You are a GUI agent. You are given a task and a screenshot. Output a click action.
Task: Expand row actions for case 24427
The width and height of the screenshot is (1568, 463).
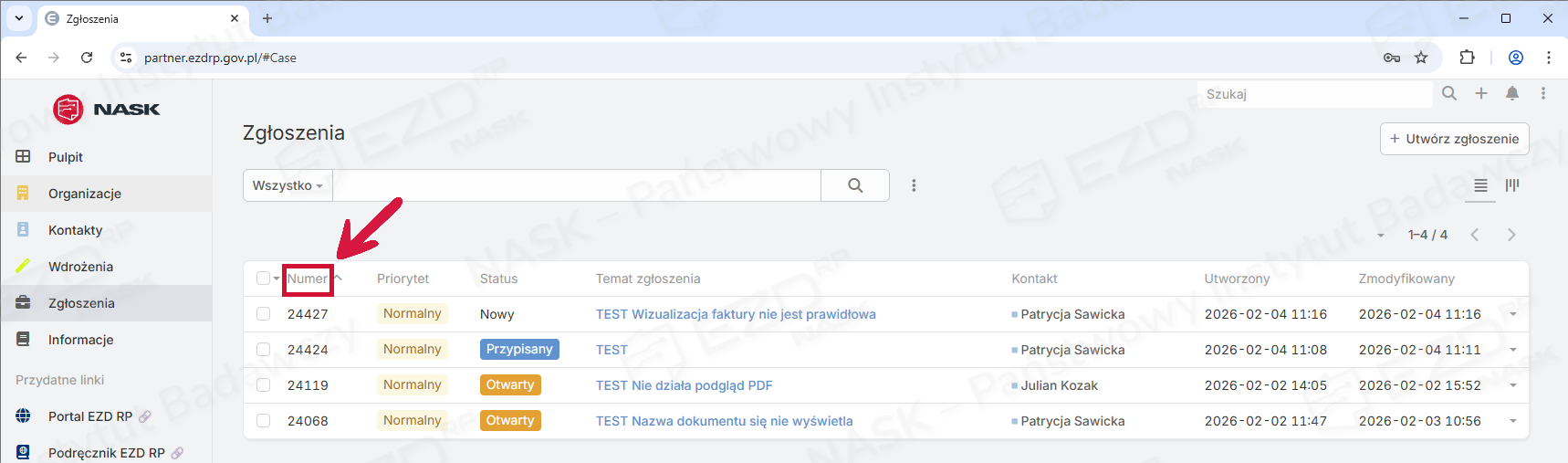pos(1513,314)
